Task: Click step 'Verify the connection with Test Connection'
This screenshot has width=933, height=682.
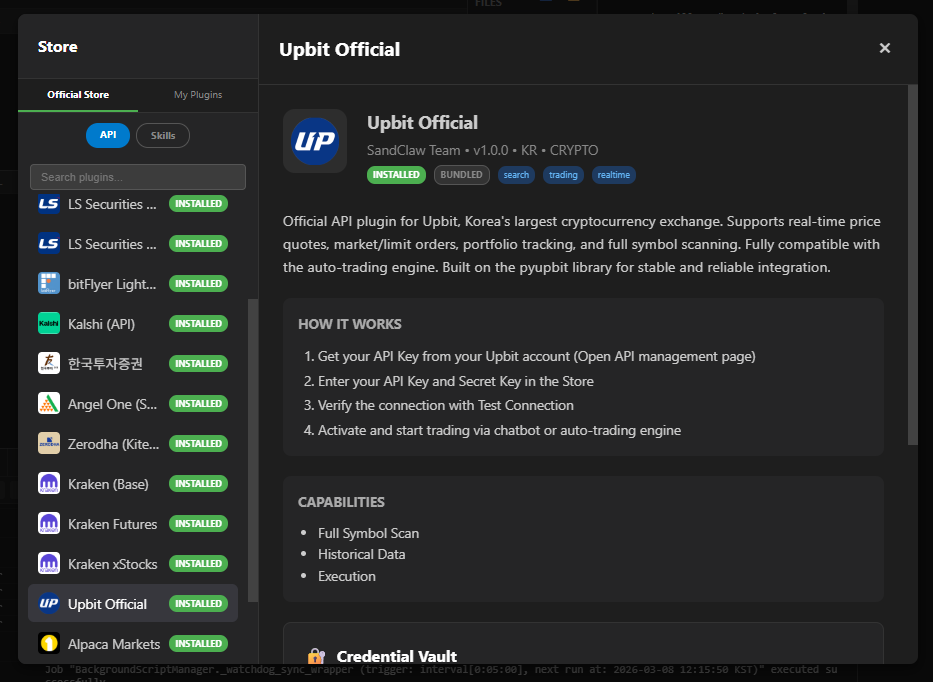Action: [446, 405]
